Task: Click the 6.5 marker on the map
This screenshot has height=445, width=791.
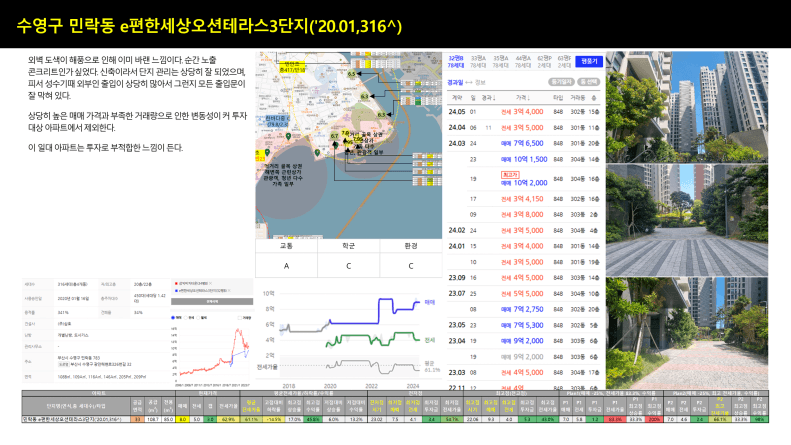Action: tap(352, 74)
